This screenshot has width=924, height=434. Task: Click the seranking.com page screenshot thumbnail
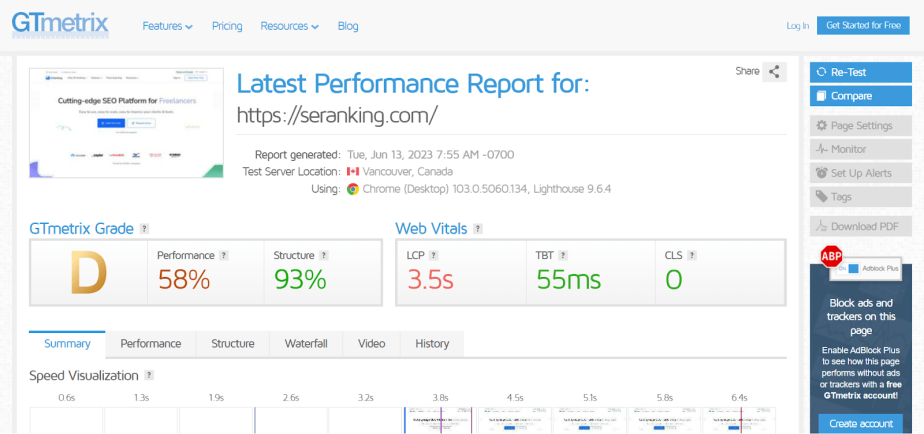pos(126,123)
